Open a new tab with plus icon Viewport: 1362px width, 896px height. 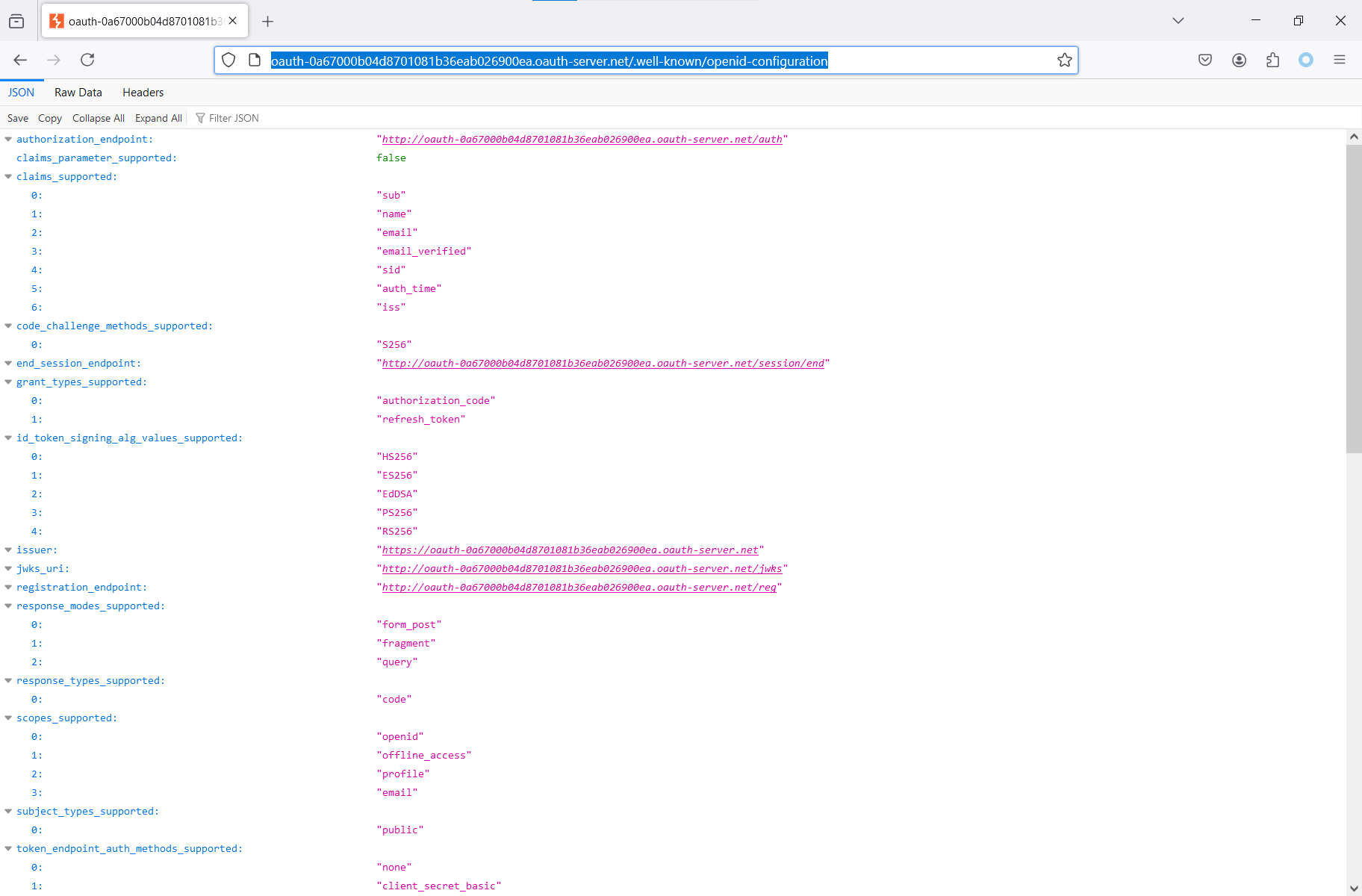click(267, 22)
